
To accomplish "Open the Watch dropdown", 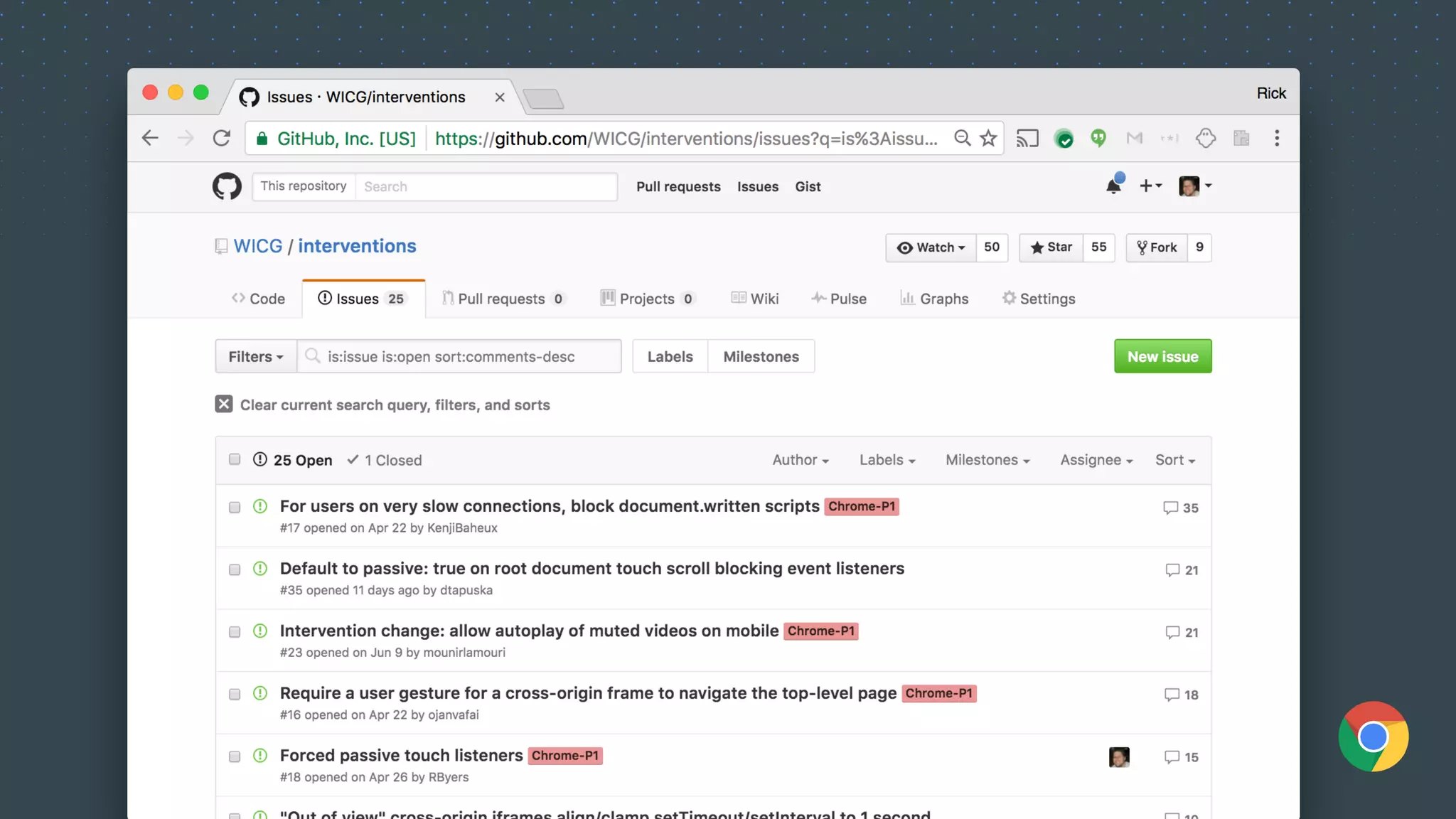I will [931, 247].
